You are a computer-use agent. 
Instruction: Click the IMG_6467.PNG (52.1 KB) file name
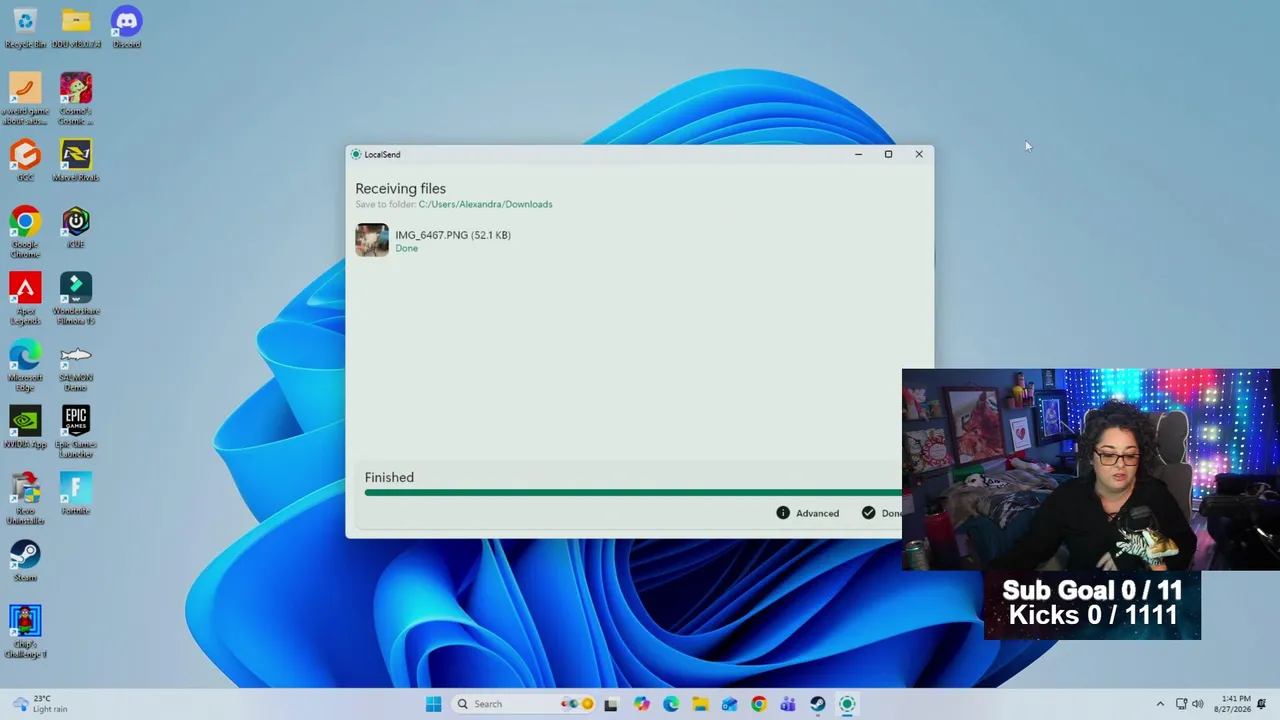[x=453, y=235]
